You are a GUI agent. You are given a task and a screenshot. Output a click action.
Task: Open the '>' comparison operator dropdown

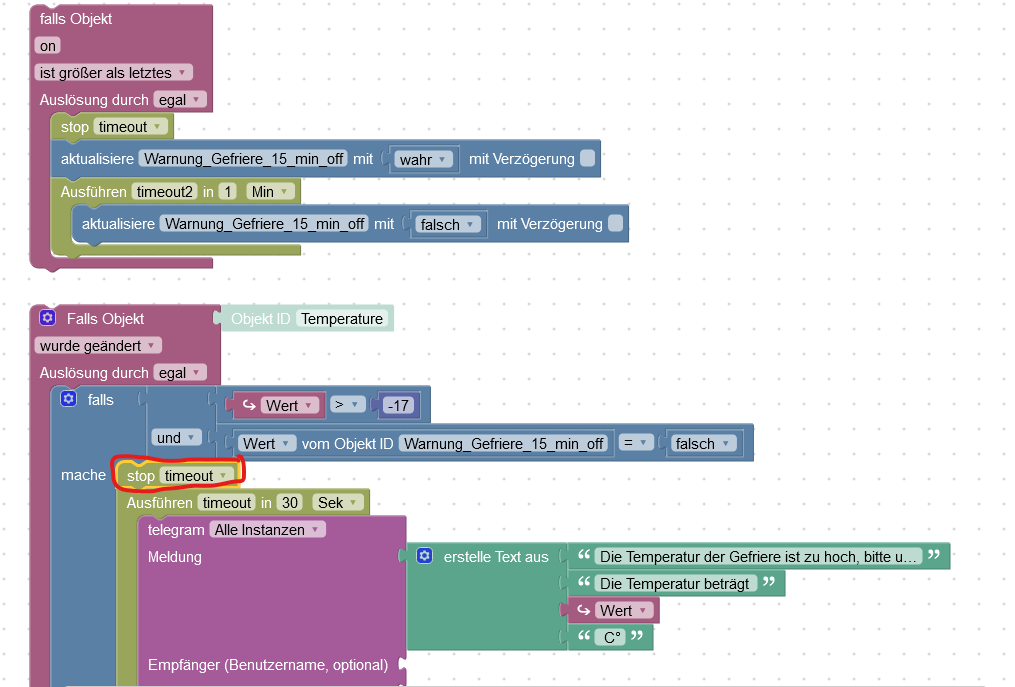(x=347, y=405)
